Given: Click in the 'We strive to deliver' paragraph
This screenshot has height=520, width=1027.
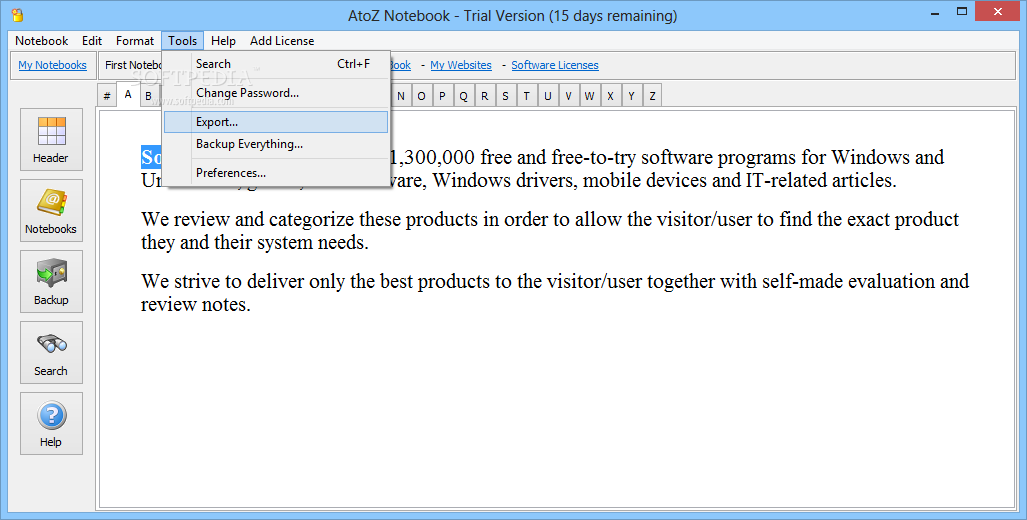Looking at the screenshot, I should coord(555,293).
